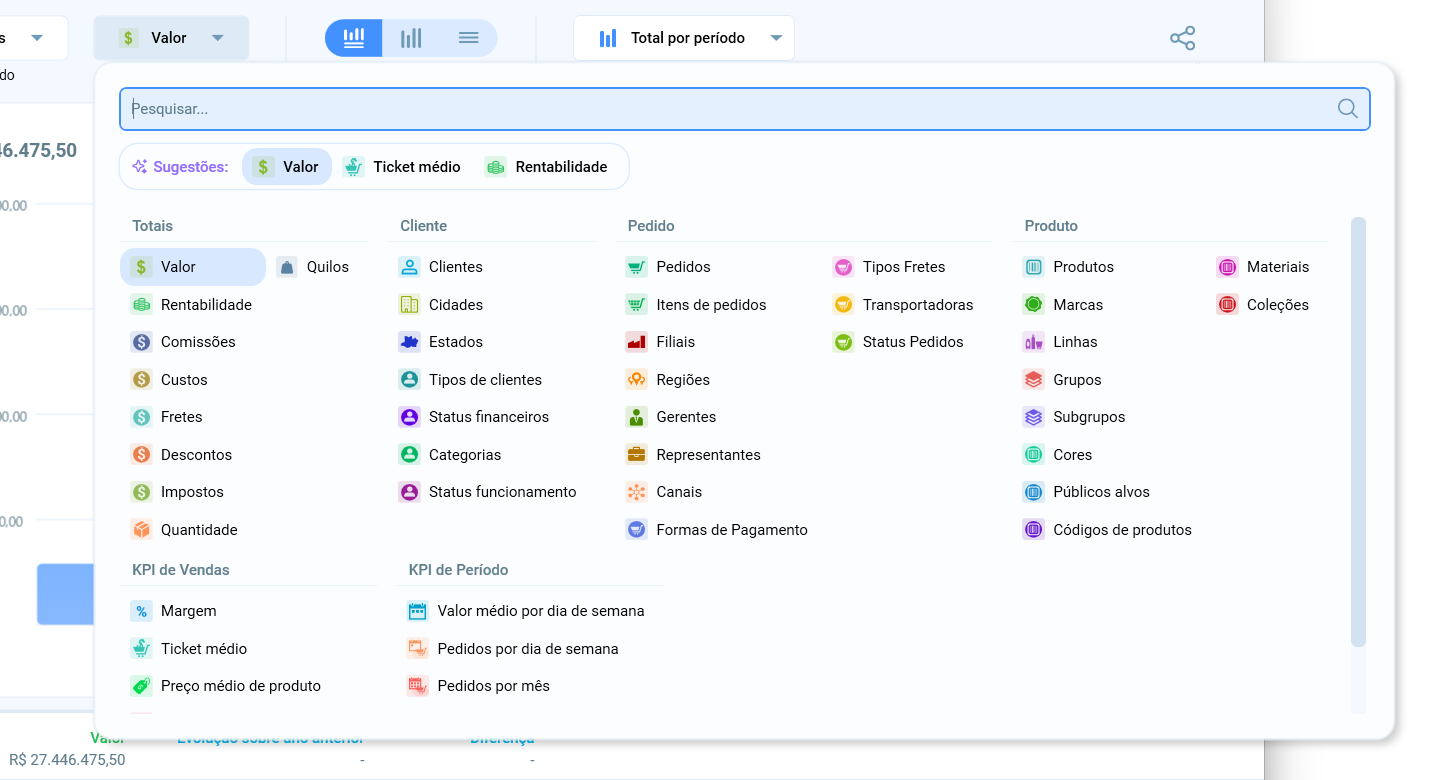The width and height of the screenshot is (1454, 780).
Task: Click the Gerentes person icon
Action: tap(636, 417)
